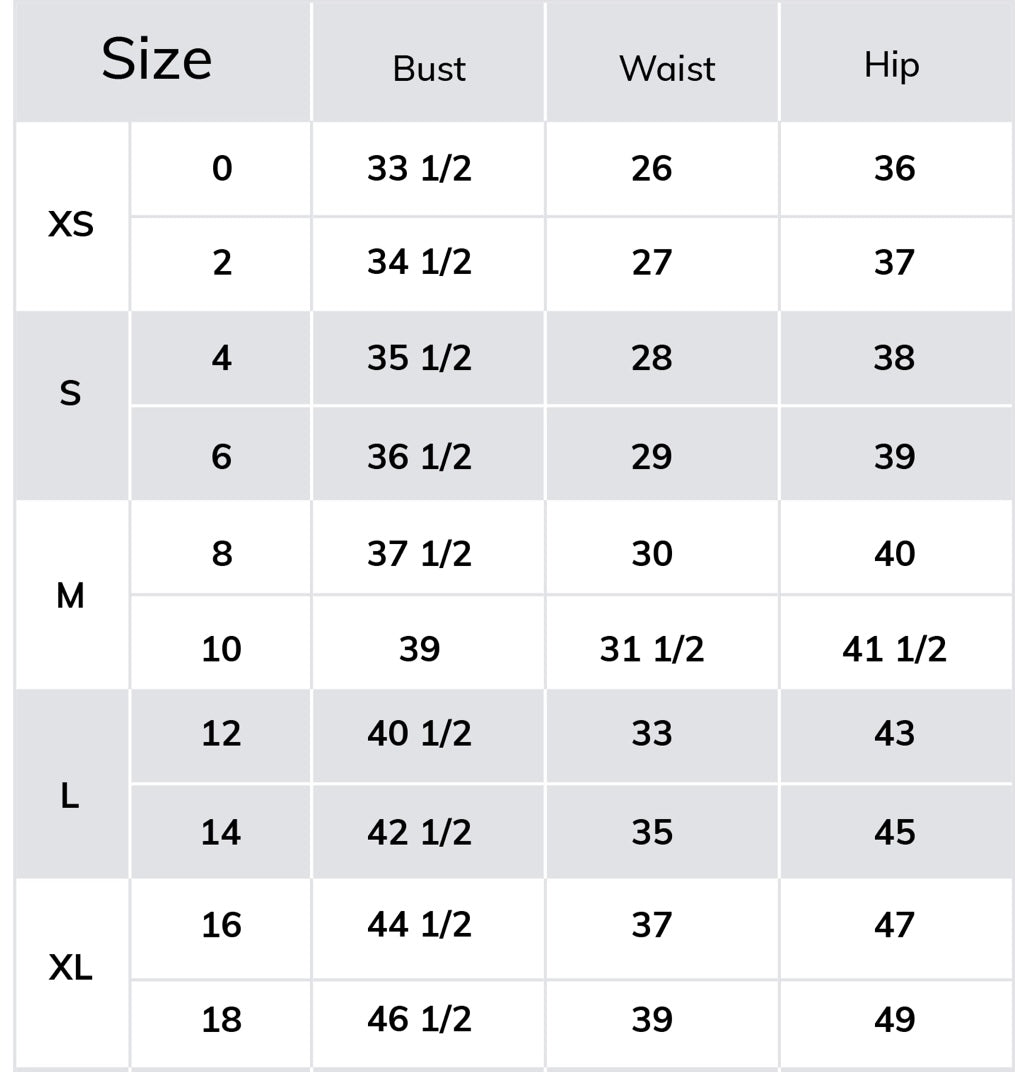Click the Waist column header
1015x1072 pixels.
(x=667, y=69)
